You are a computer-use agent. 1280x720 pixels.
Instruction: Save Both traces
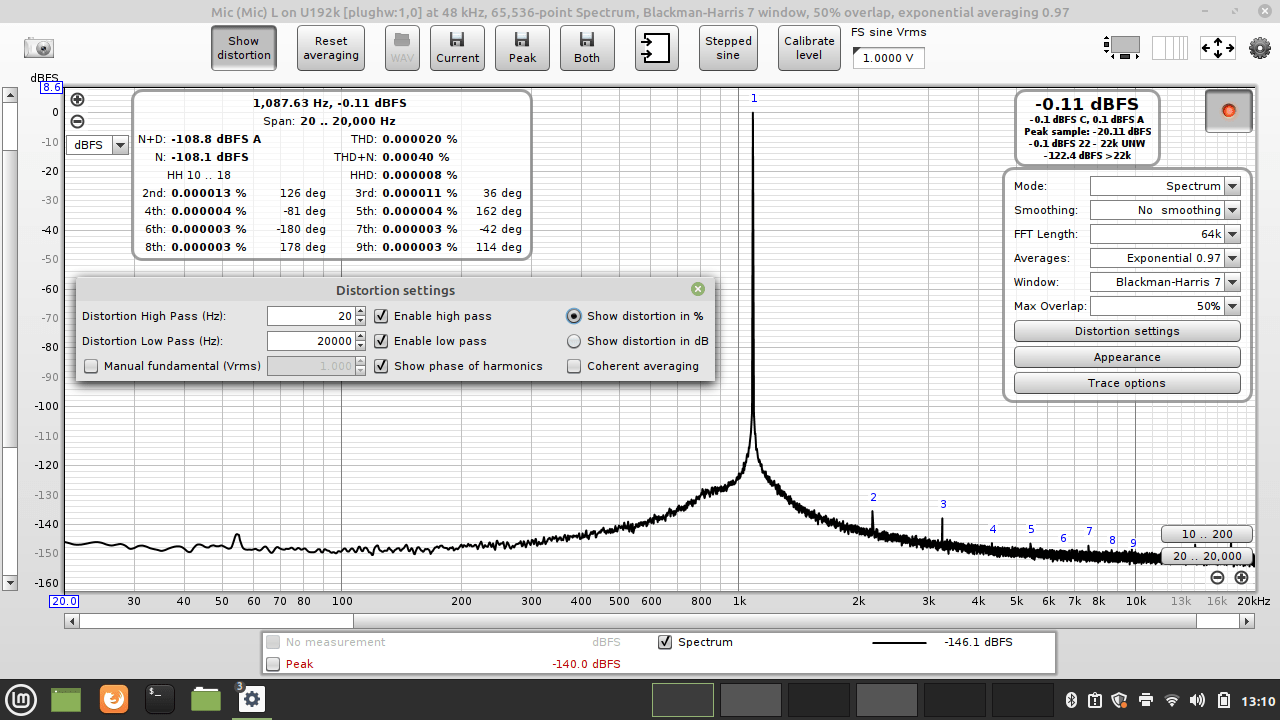coord(587,48)
